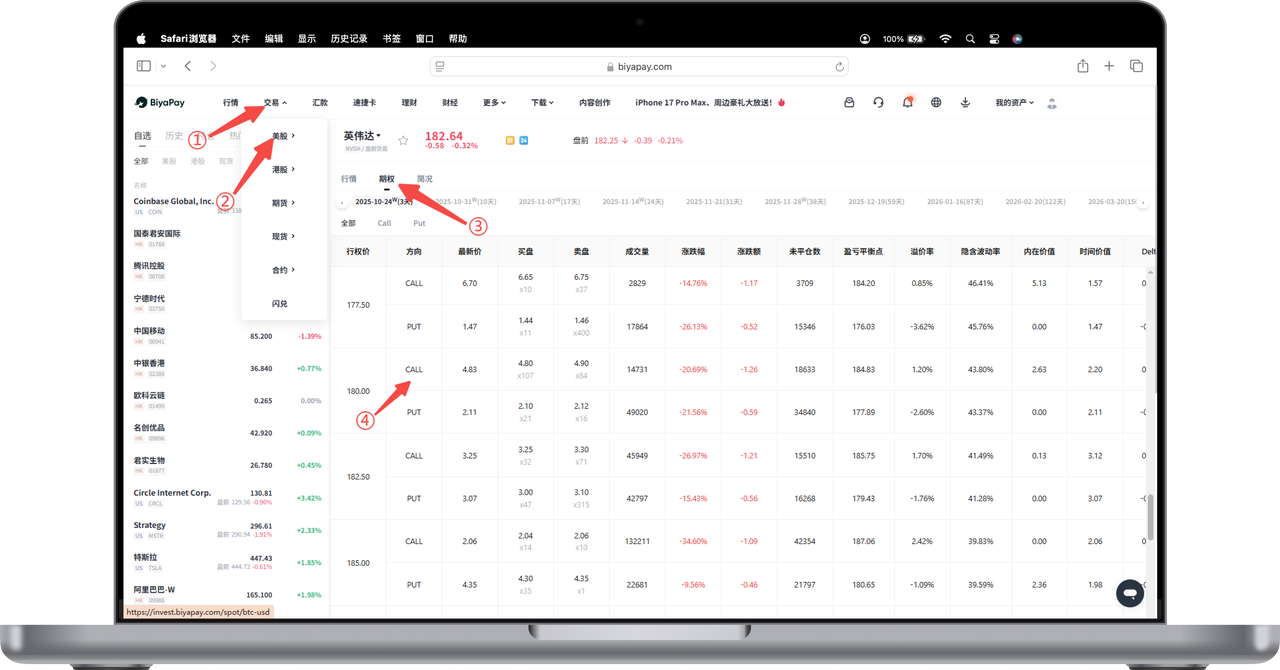Filter options to show Call only

tap(384, 223)
